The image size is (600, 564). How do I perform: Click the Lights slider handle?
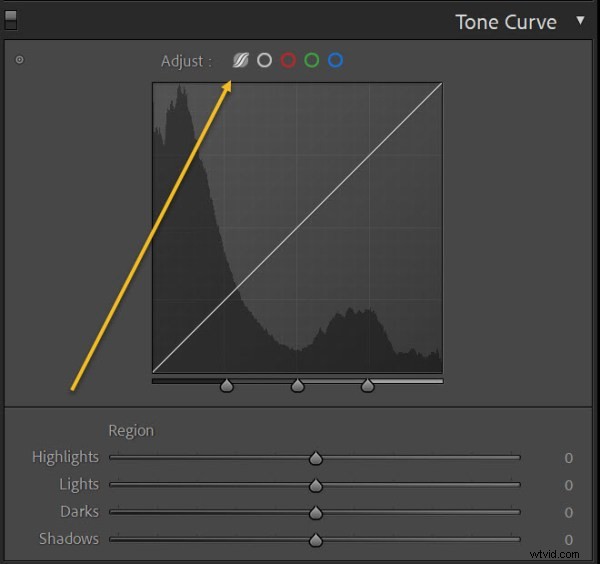point(316,485)
